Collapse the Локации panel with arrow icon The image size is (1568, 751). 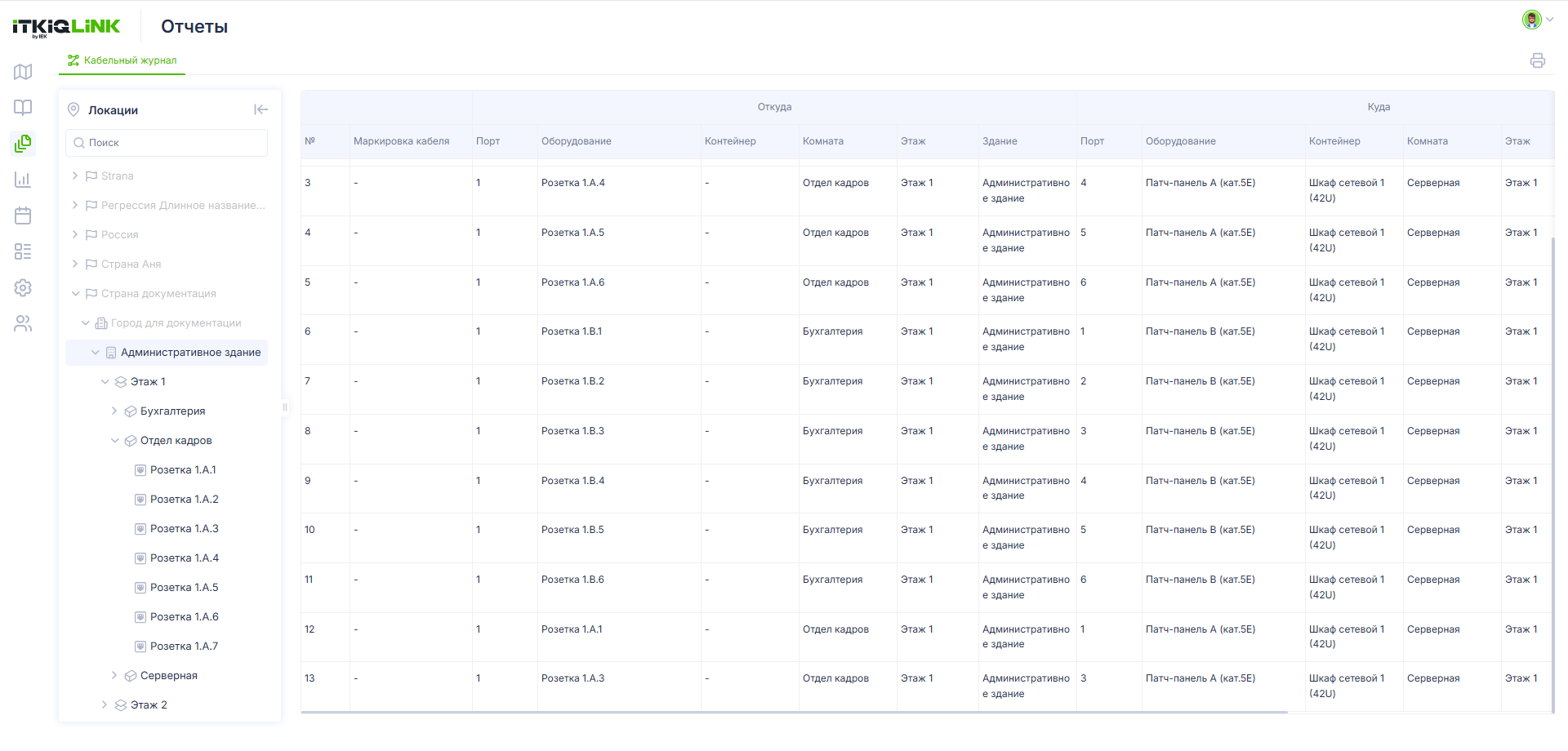[x=261, y=109]
